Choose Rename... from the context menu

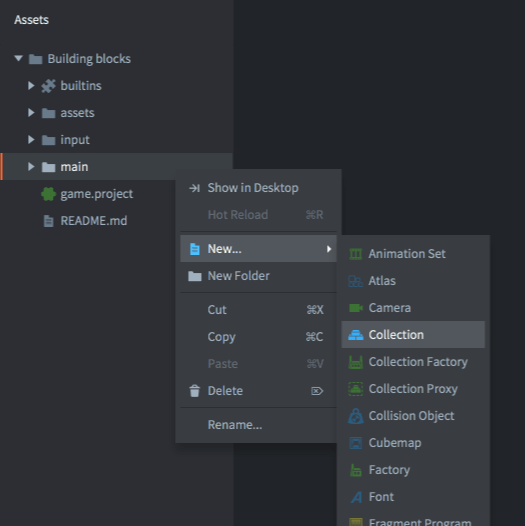(258, 425)
